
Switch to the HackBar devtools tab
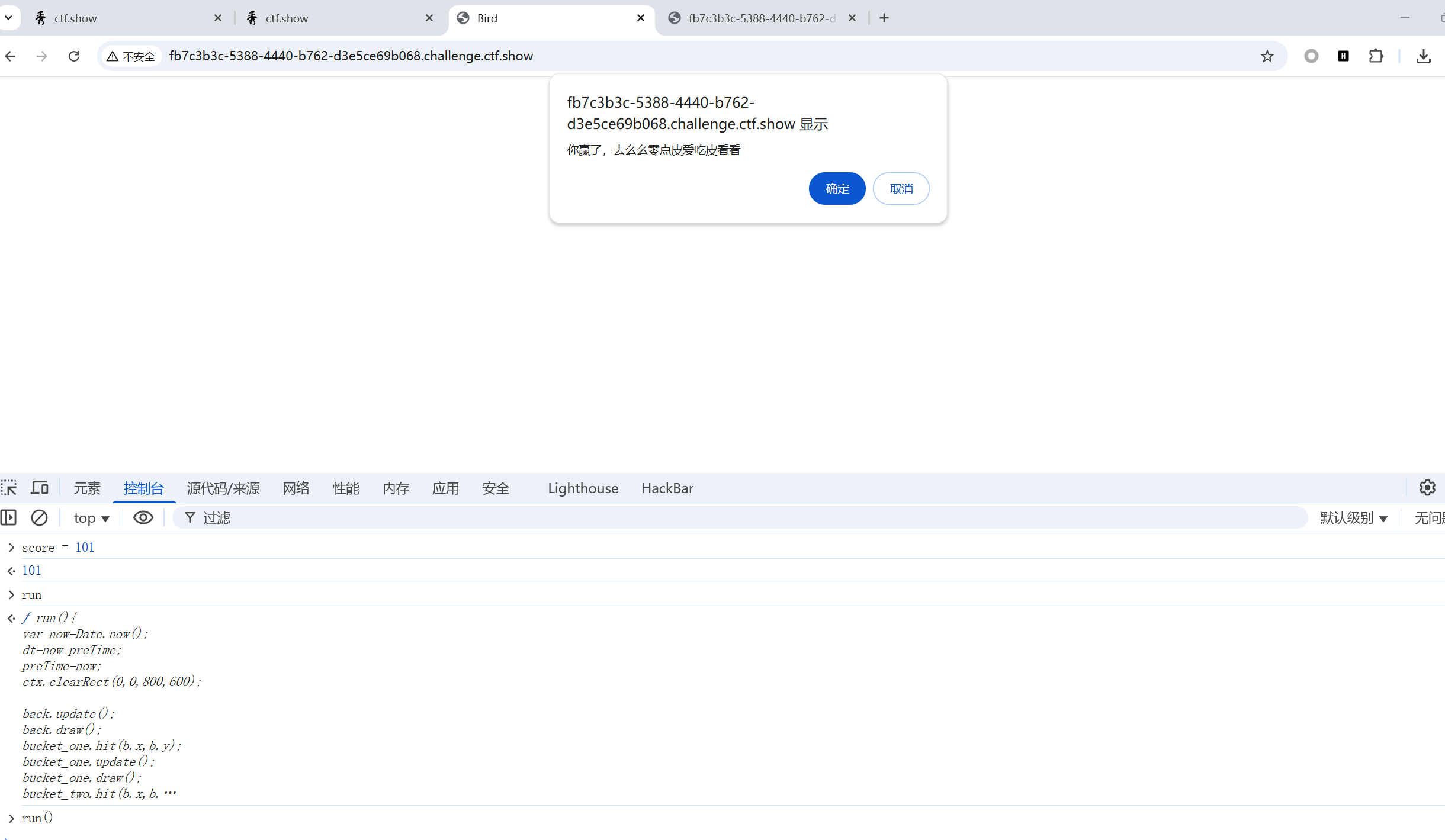coord(667,488)
